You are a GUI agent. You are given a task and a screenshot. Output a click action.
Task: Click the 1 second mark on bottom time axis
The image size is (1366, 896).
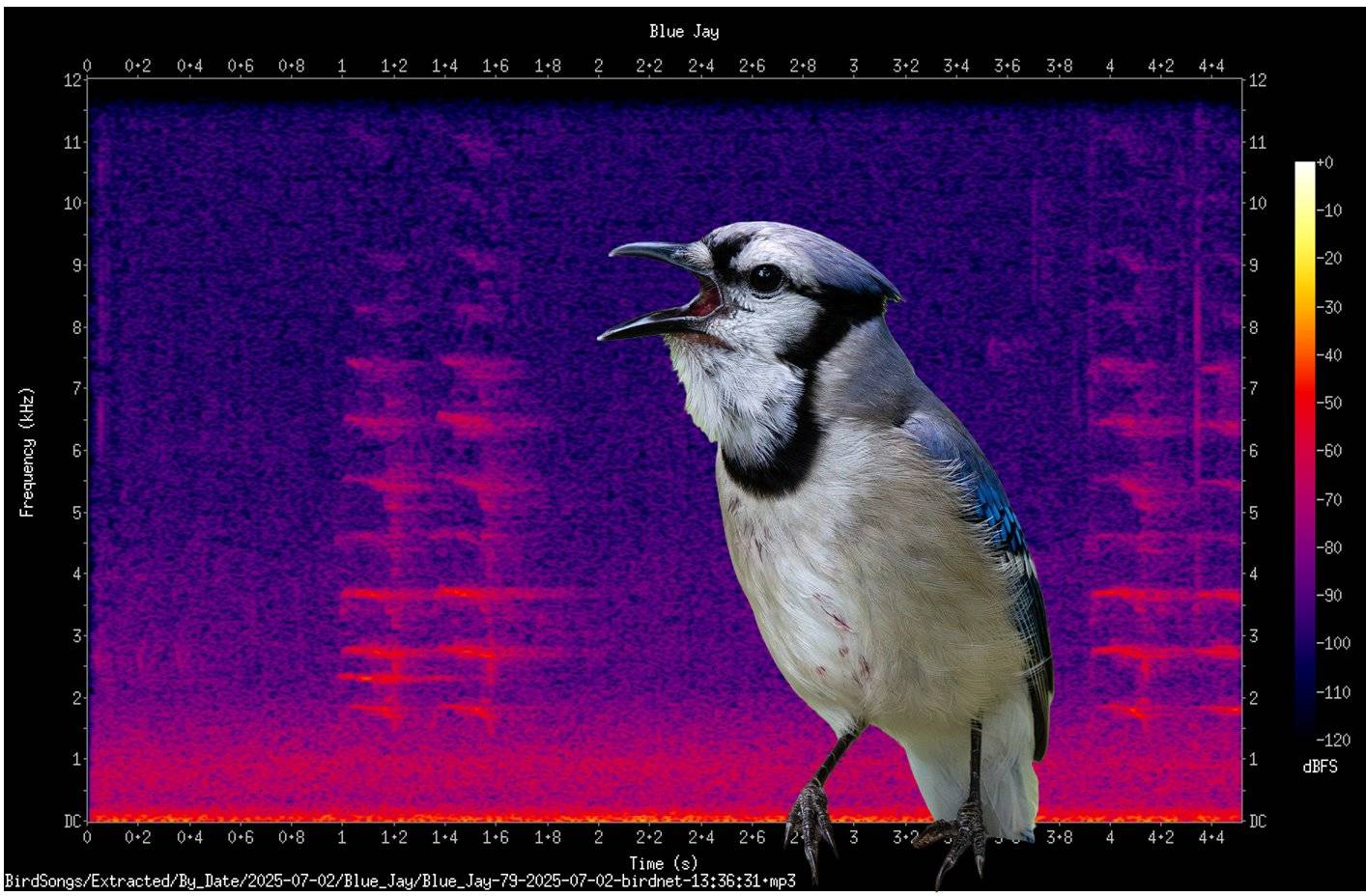coord(342,838)
